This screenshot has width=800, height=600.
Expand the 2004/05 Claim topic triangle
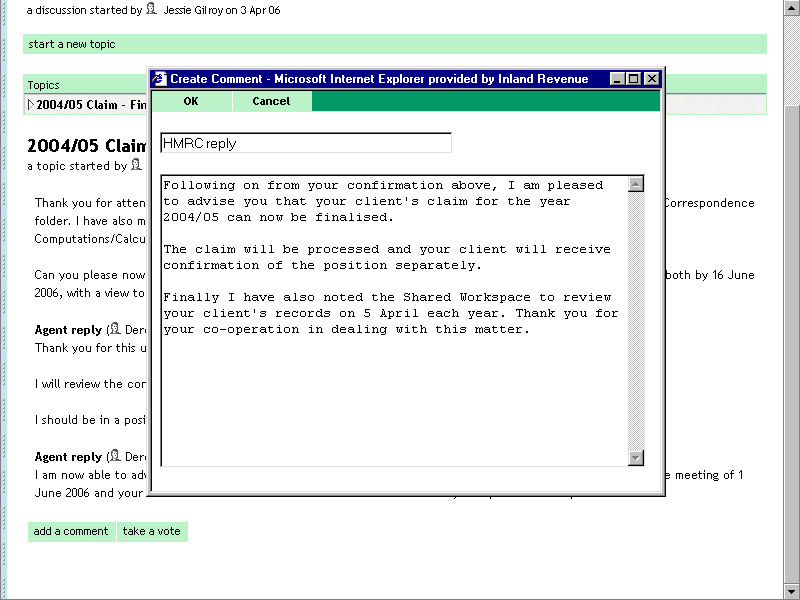click(31, 105)
